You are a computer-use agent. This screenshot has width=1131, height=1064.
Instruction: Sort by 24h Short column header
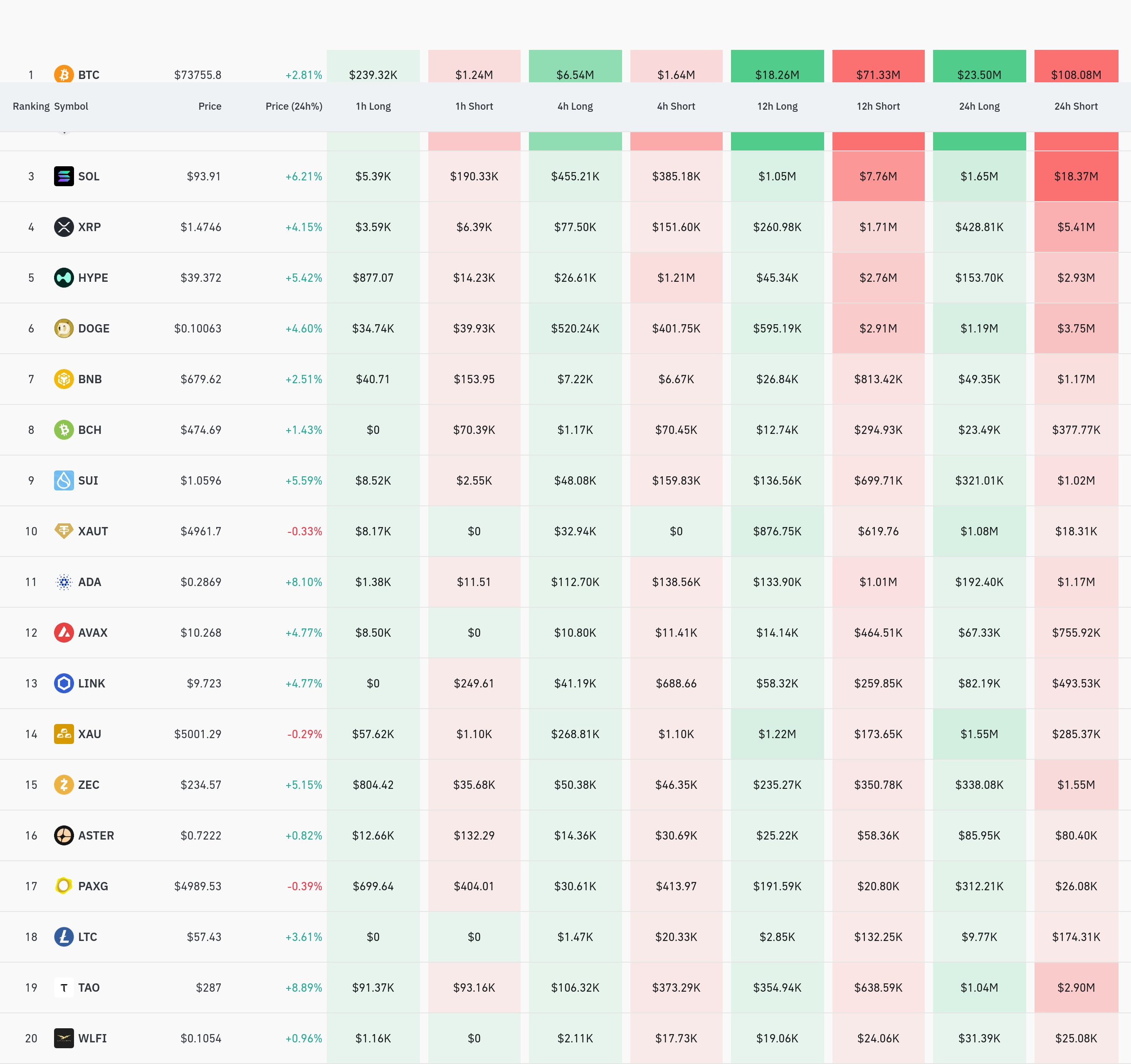1076,106
